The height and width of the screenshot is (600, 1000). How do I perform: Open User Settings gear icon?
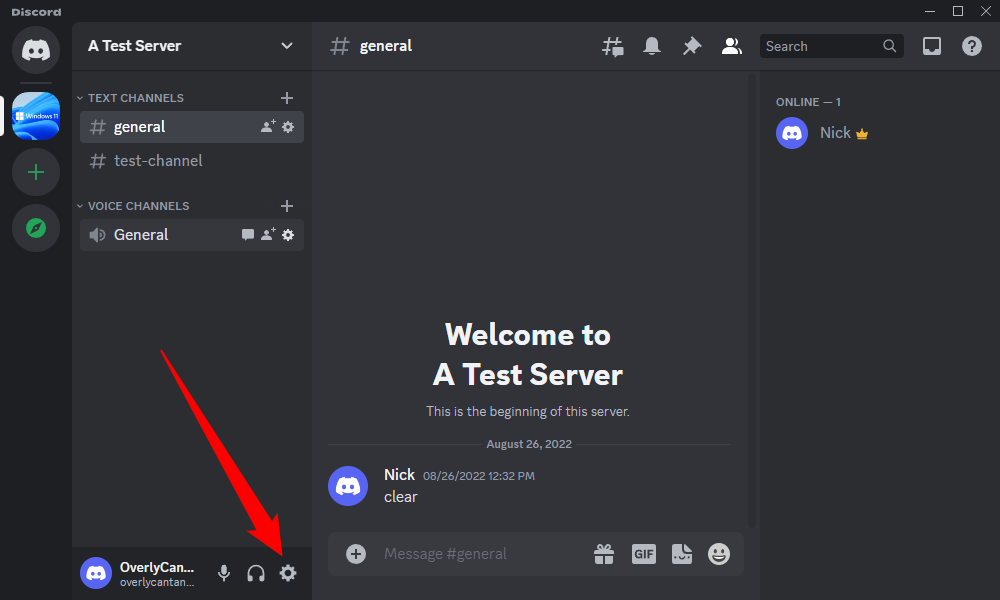[288, 573]
